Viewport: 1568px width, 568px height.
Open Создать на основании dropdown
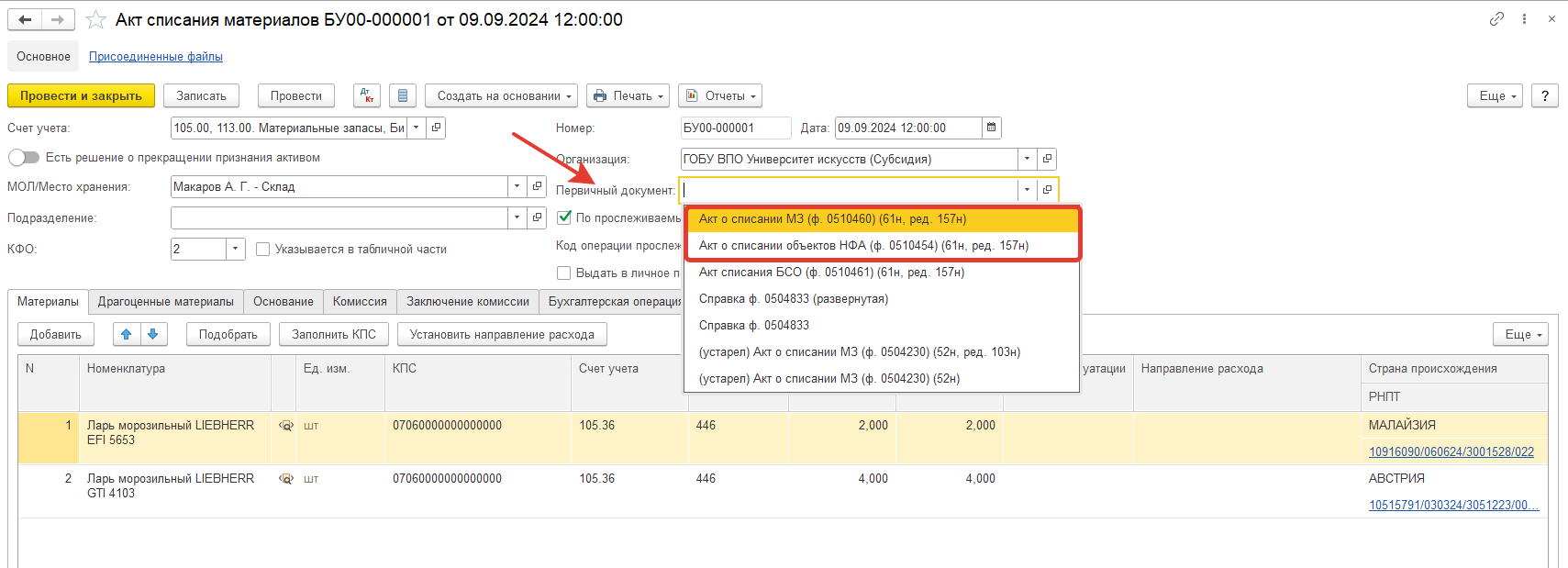(x=501, y=95)
